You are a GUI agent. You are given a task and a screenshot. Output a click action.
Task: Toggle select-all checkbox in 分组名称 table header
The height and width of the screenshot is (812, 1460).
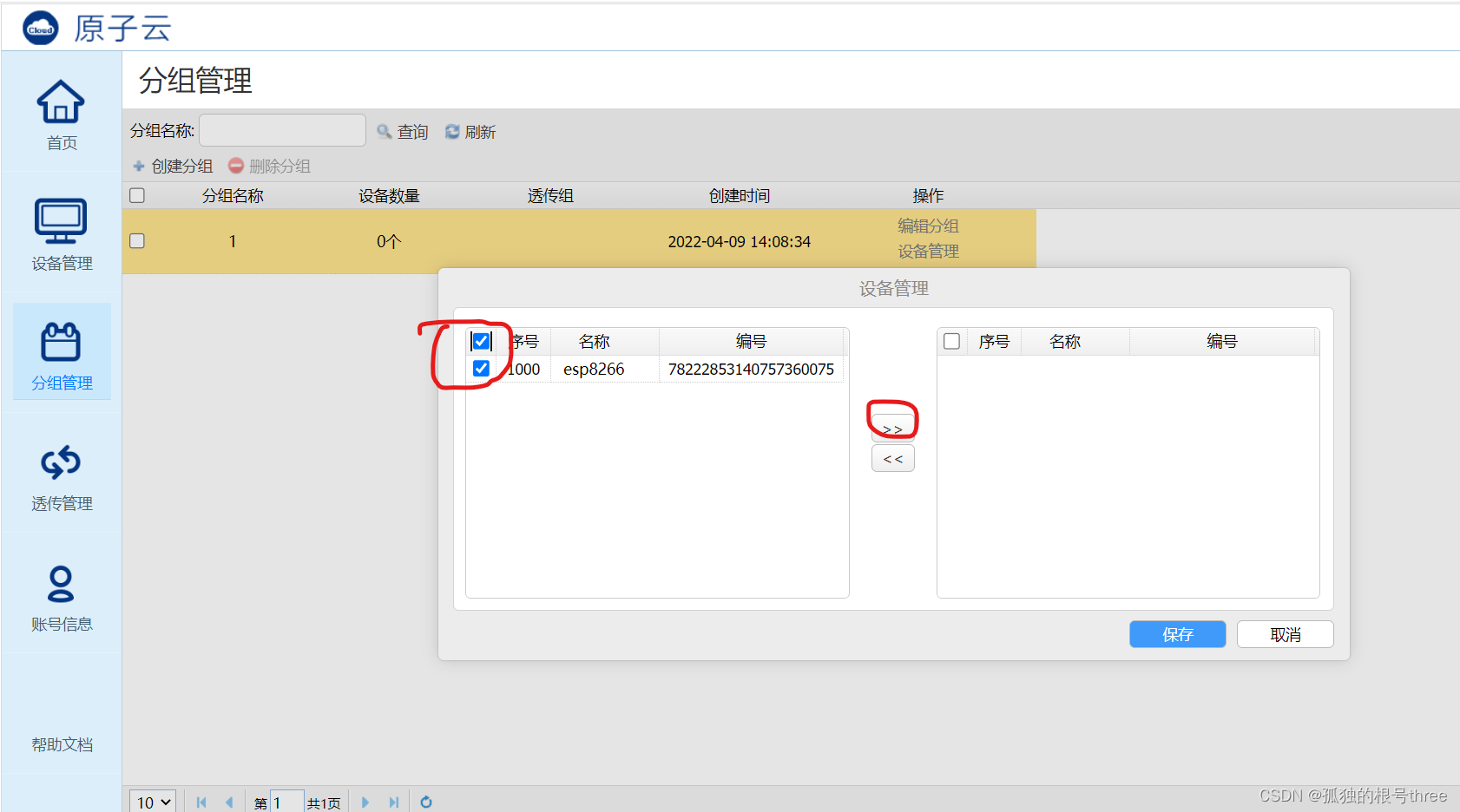(137, 195)
